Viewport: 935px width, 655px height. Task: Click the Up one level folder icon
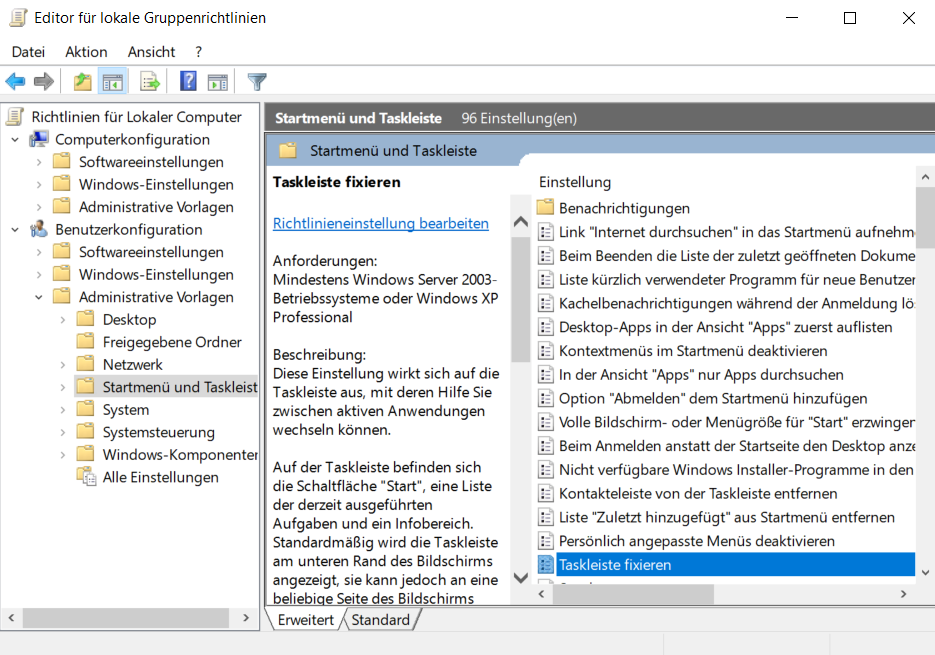tap(82, 82)
